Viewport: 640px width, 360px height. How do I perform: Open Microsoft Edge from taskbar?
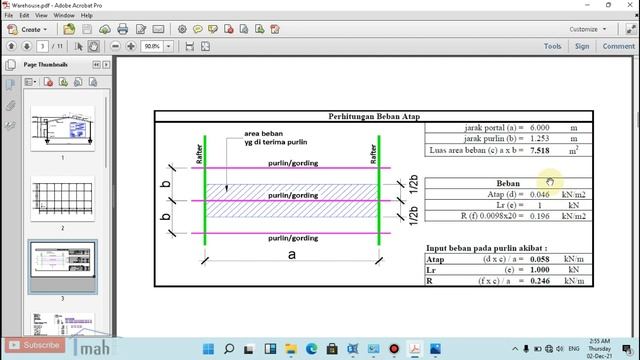311,349
